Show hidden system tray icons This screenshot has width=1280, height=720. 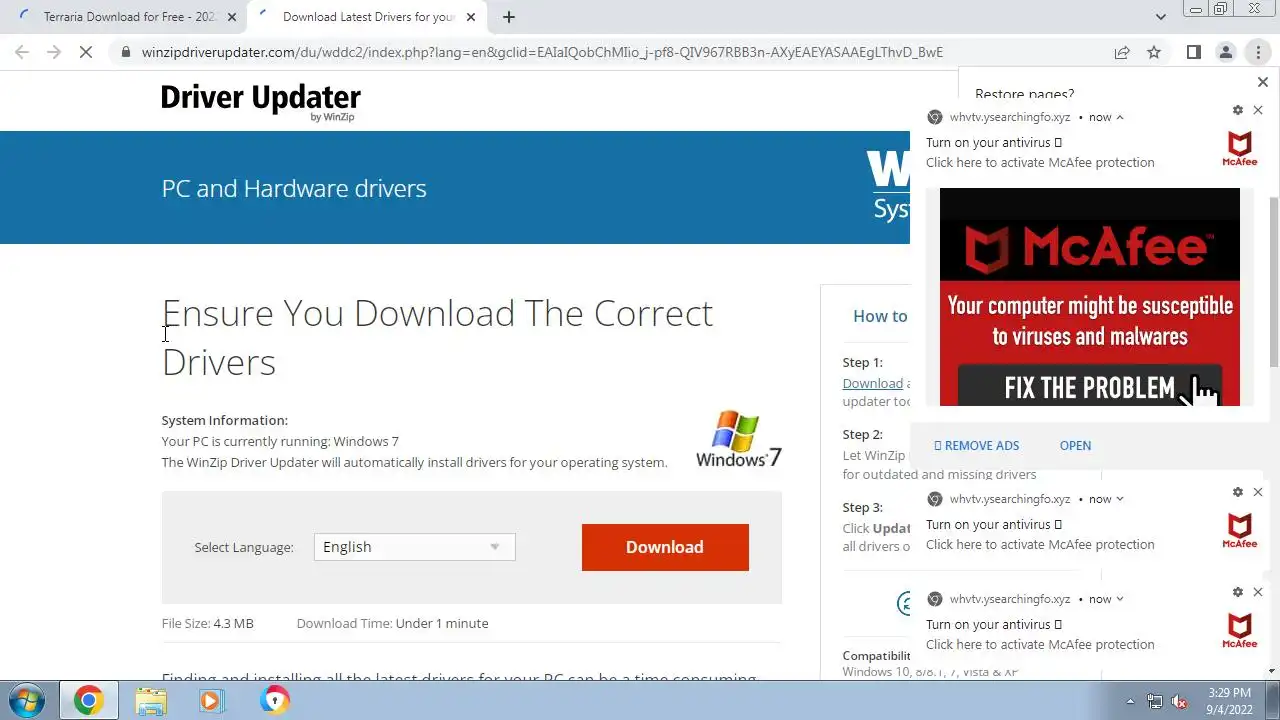pyautogui.click(x=1130, y=701)
